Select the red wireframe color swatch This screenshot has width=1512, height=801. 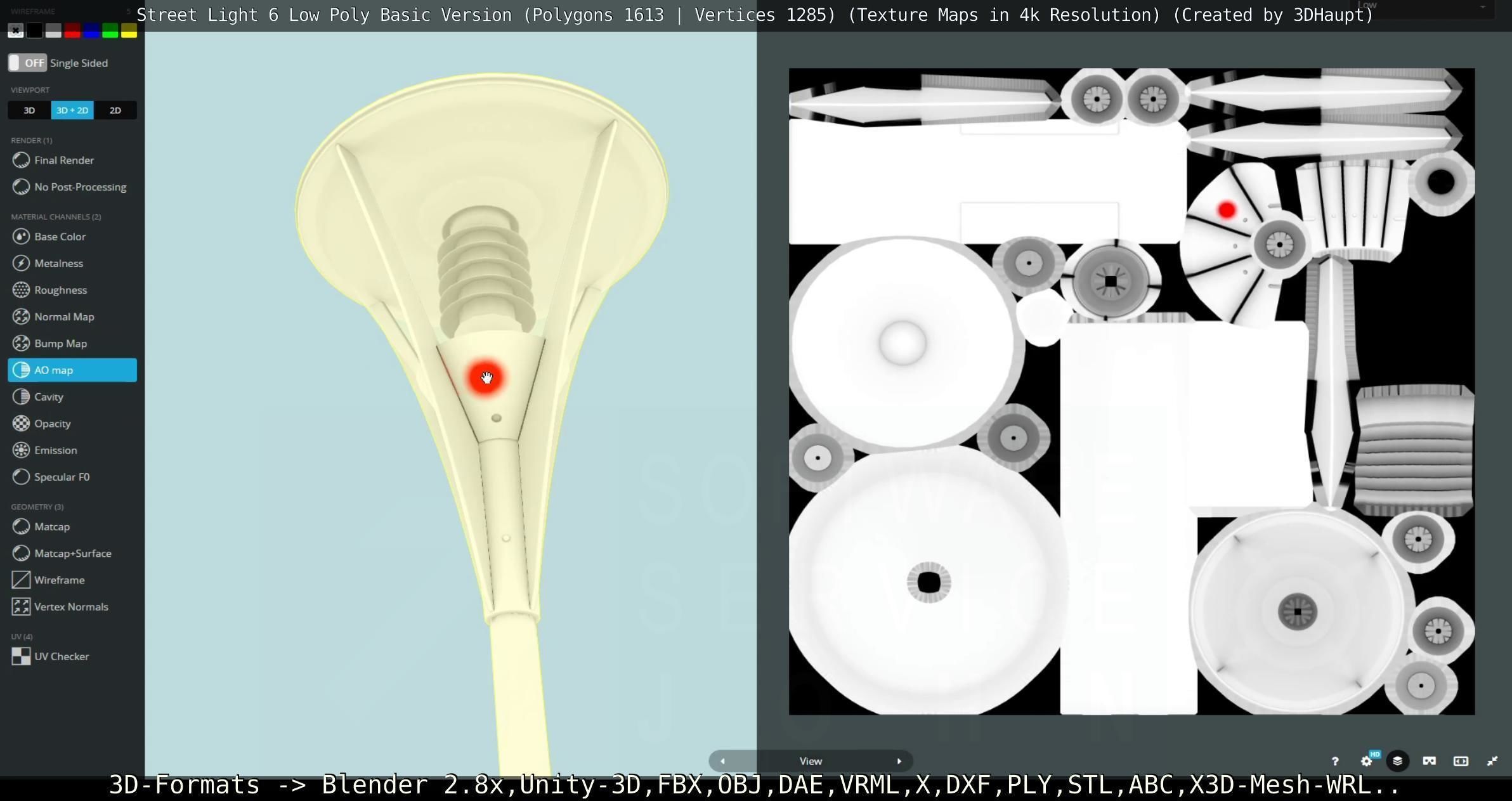[72, 30]
